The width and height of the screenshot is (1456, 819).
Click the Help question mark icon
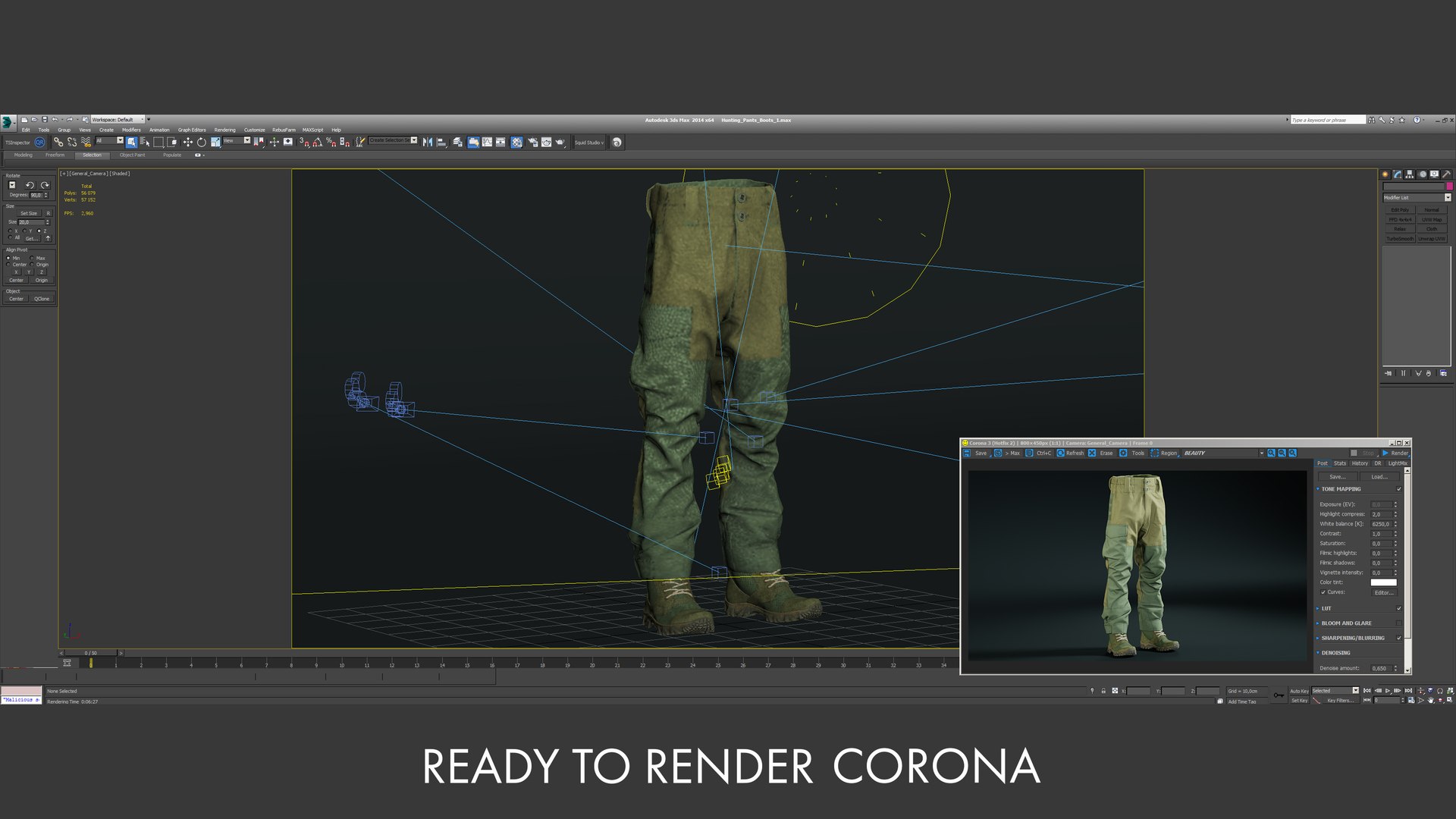[1416, 120]
